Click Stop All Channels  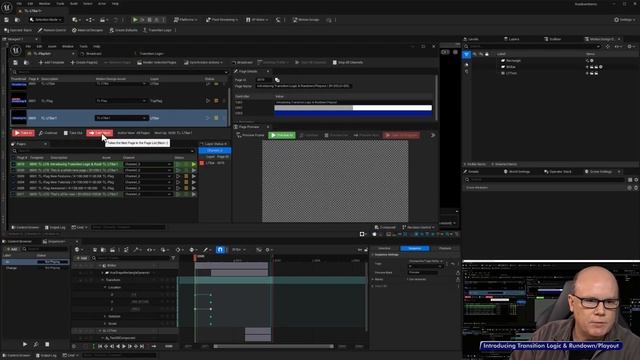pyautogui.click(x=348, y=62)
